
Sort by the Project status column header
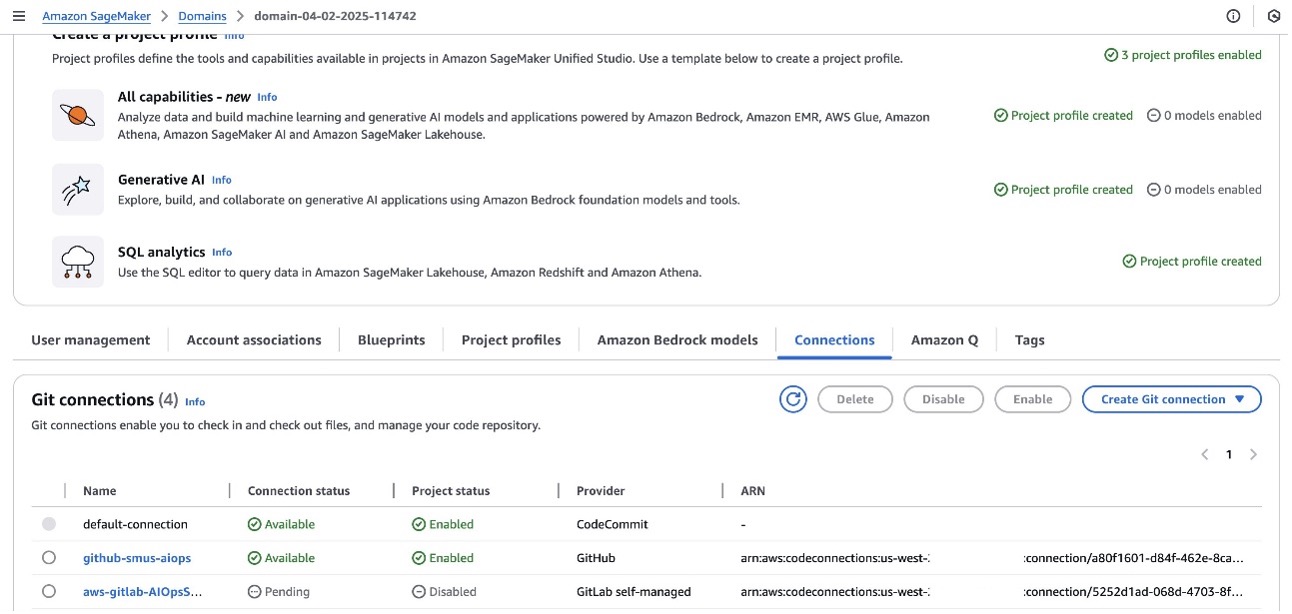pos(451,491)
